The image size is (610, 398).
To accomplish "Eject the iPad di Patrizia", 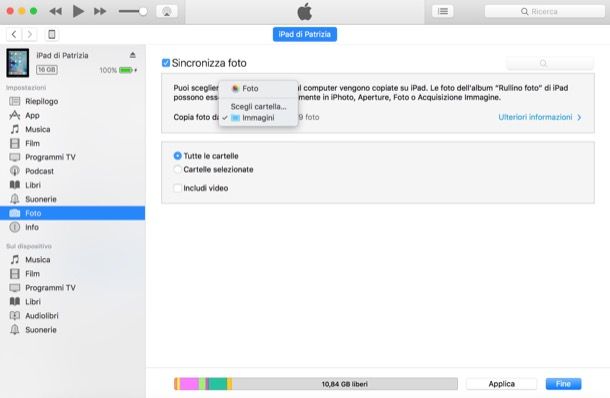I will pos(133,55).
